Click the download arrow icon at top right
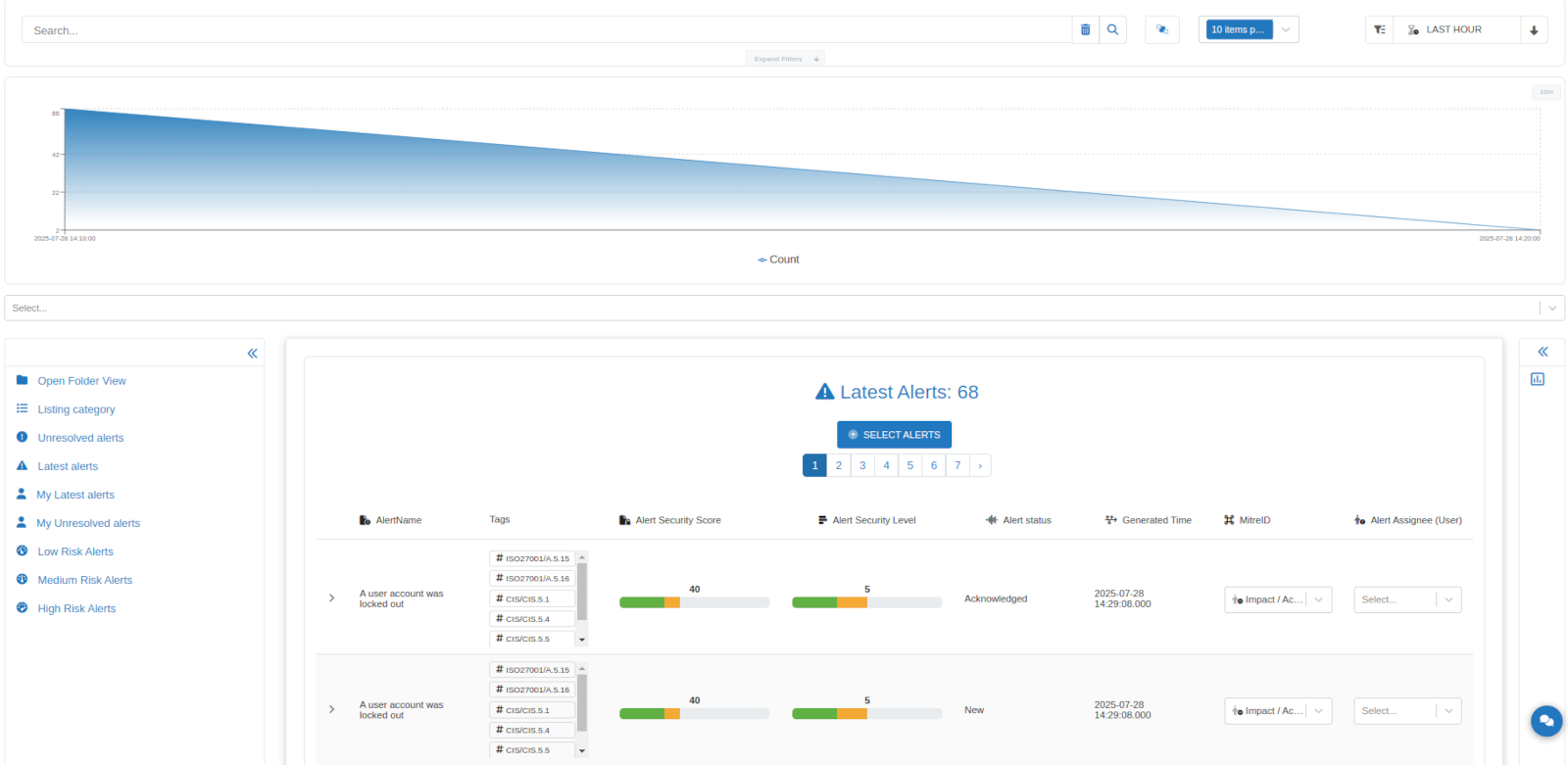The image size is (1568, 765). click(x=1534, y=30)
